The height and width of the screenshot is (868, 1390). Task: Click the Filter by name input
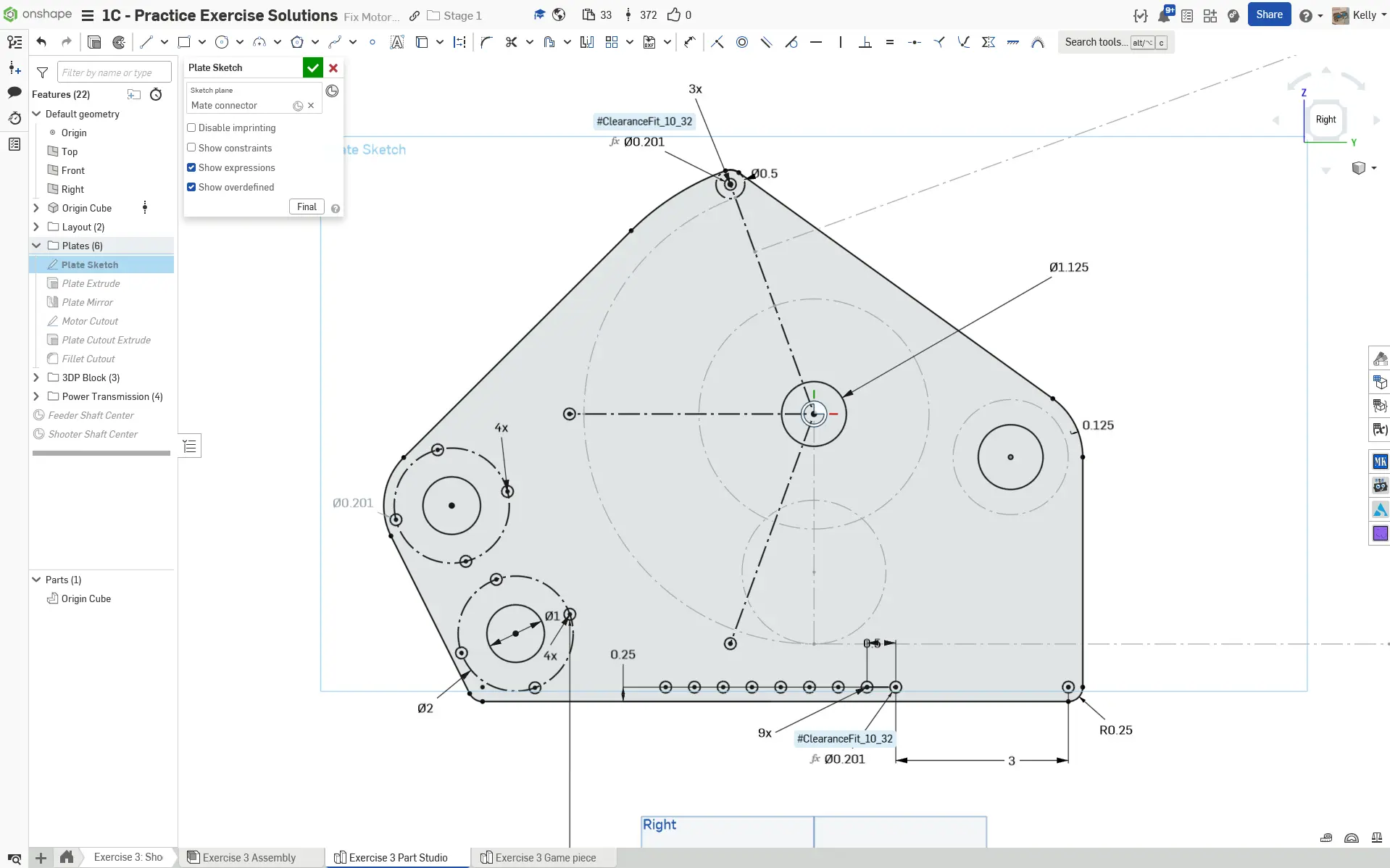click(114, 72)
